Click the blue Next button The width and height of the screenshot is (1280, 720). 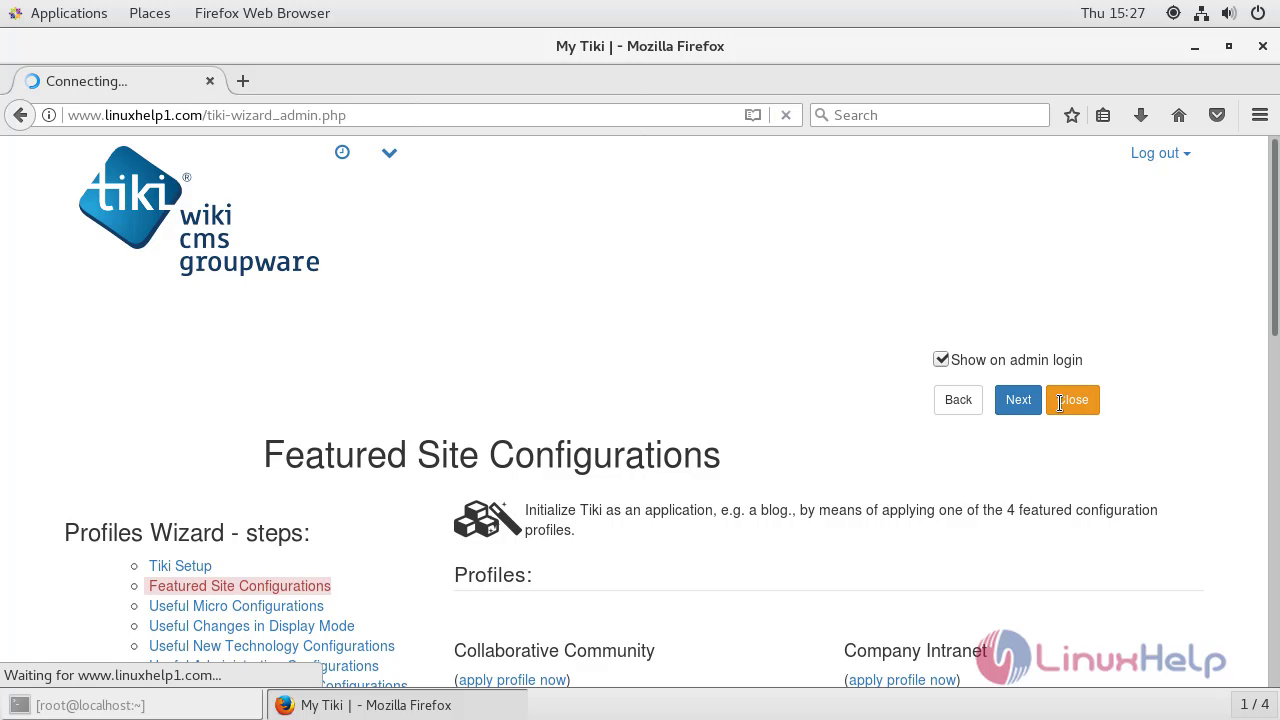click(x=1018, y=400)
